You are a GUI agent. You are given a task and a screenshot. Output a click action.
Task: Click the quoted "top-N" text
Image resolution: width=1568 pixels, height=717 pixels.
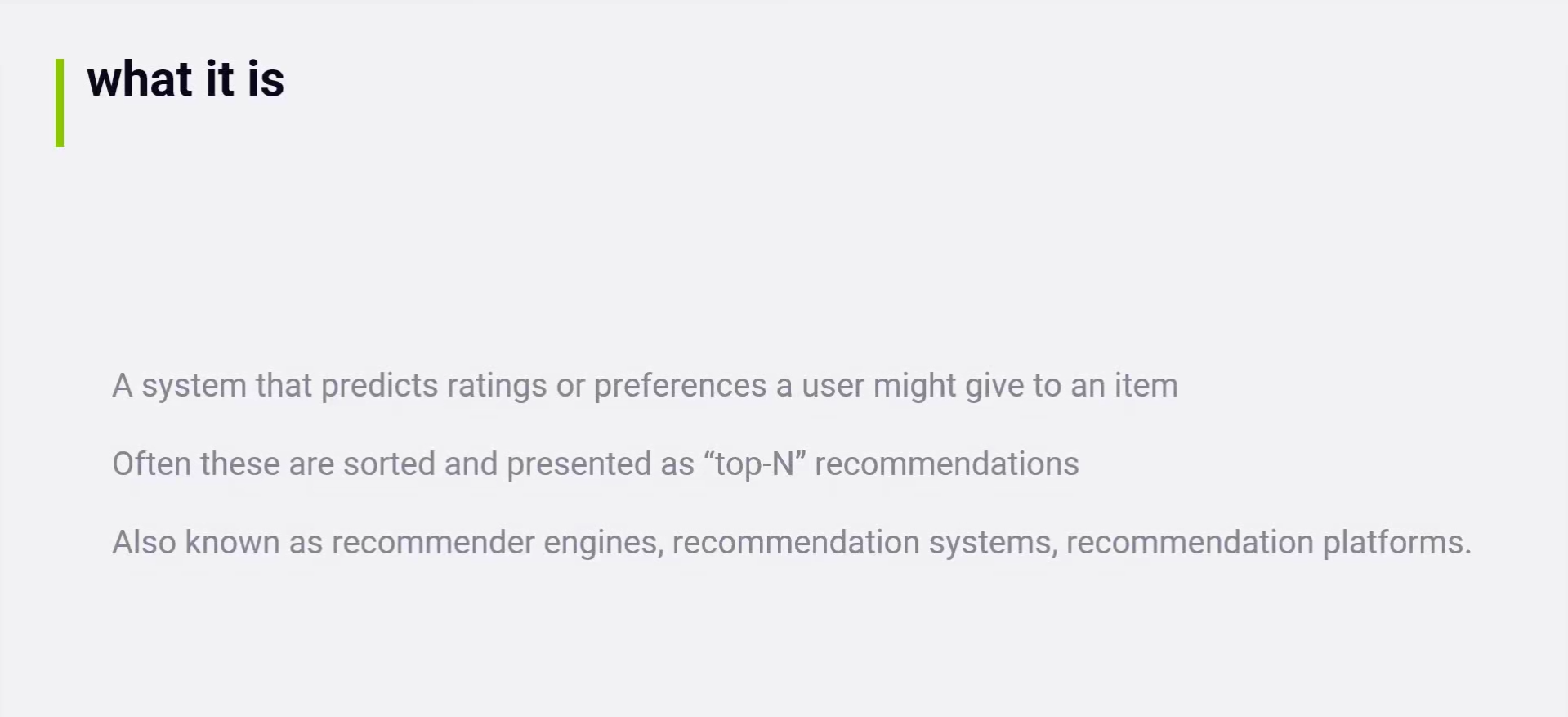click(x=754, y=464)
